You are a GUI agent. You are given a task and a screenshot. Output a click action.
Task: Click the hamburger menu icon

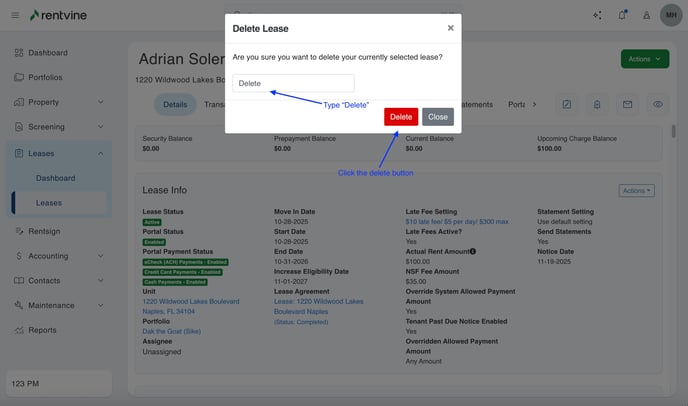click(x=15, y=15)
